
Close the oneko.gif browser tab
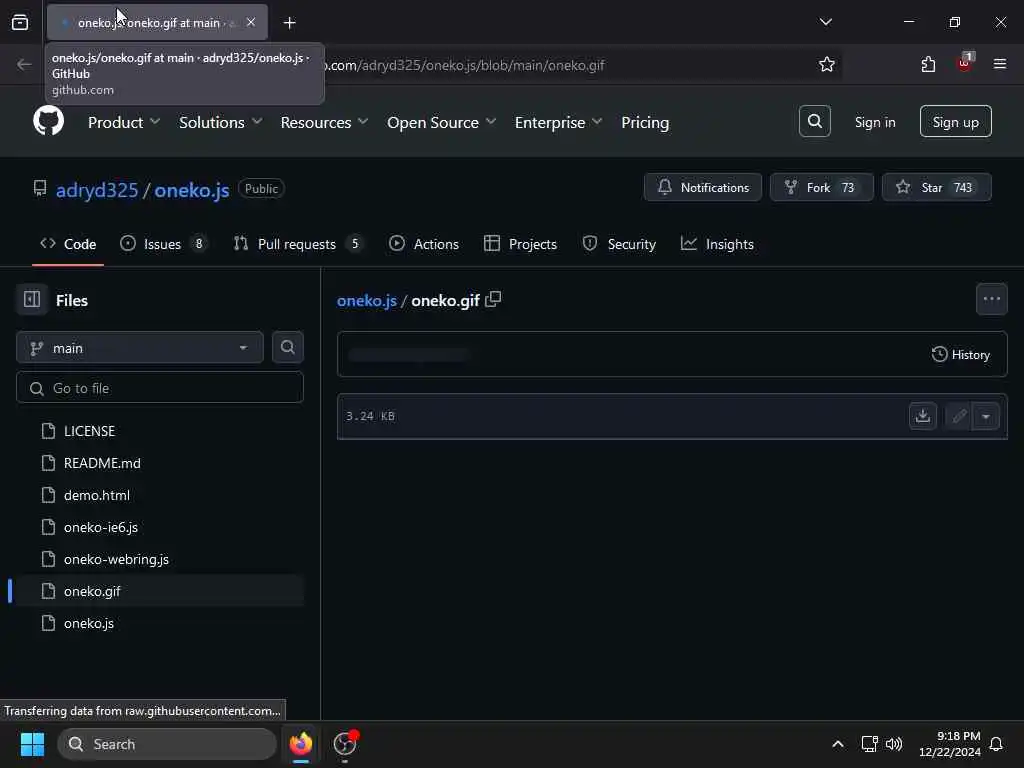pos(251,22)
